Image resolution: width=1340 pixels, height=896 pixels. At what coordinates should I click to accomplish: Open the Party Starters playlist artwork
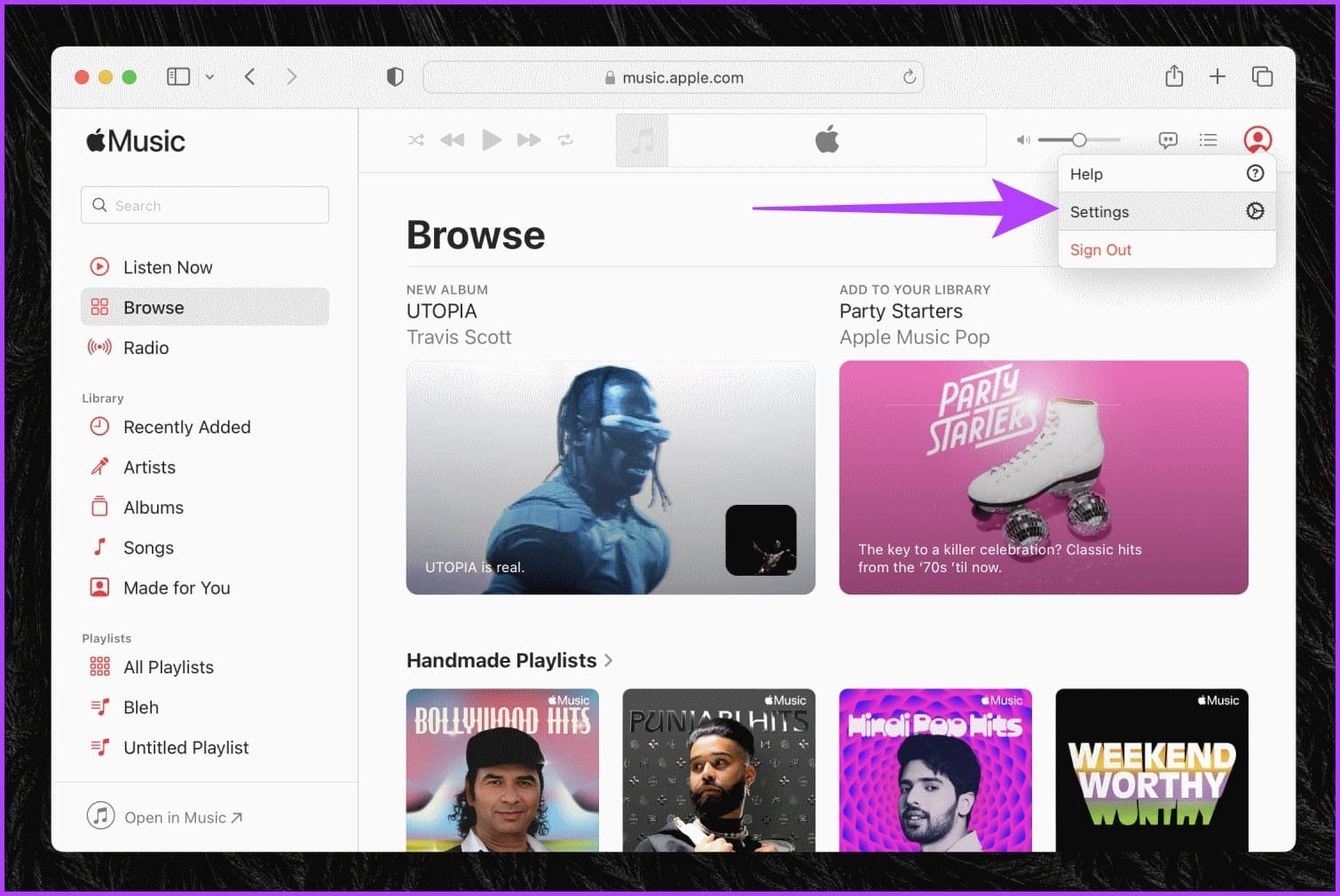[x=1044, y=477]
